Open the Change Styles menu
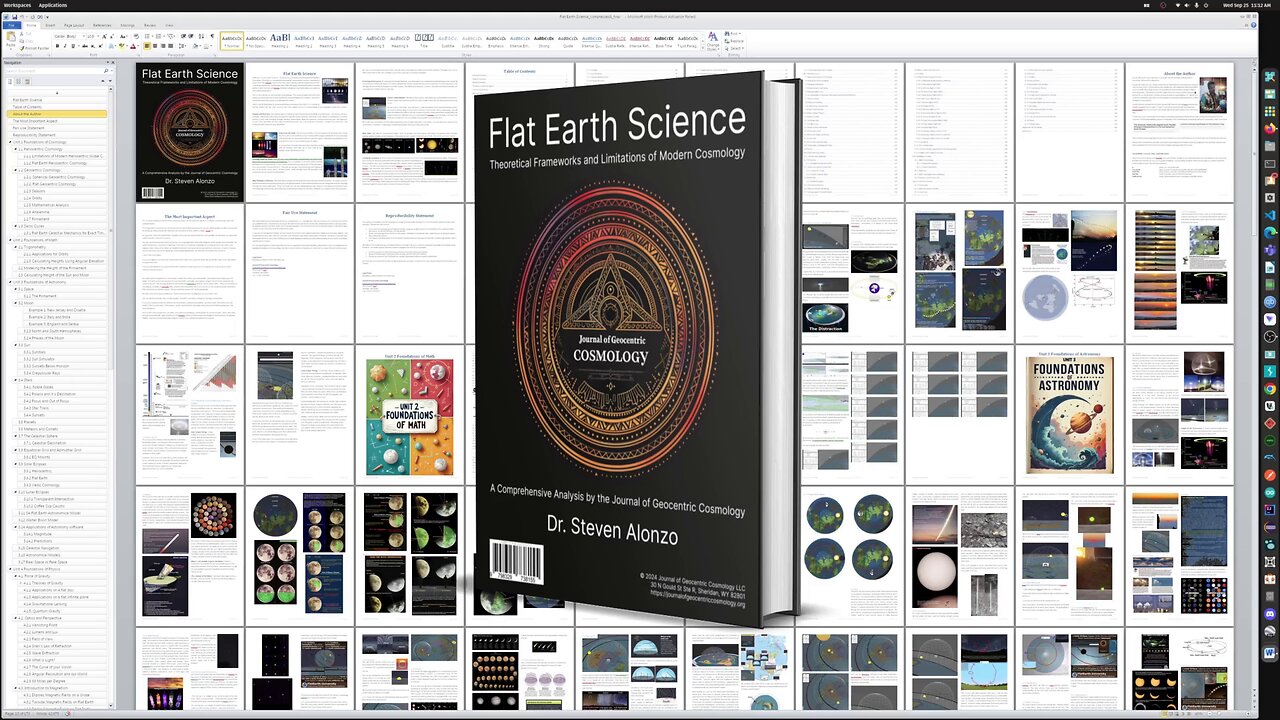This screenshot has height=720, width=1280. [x=713, y=42]
